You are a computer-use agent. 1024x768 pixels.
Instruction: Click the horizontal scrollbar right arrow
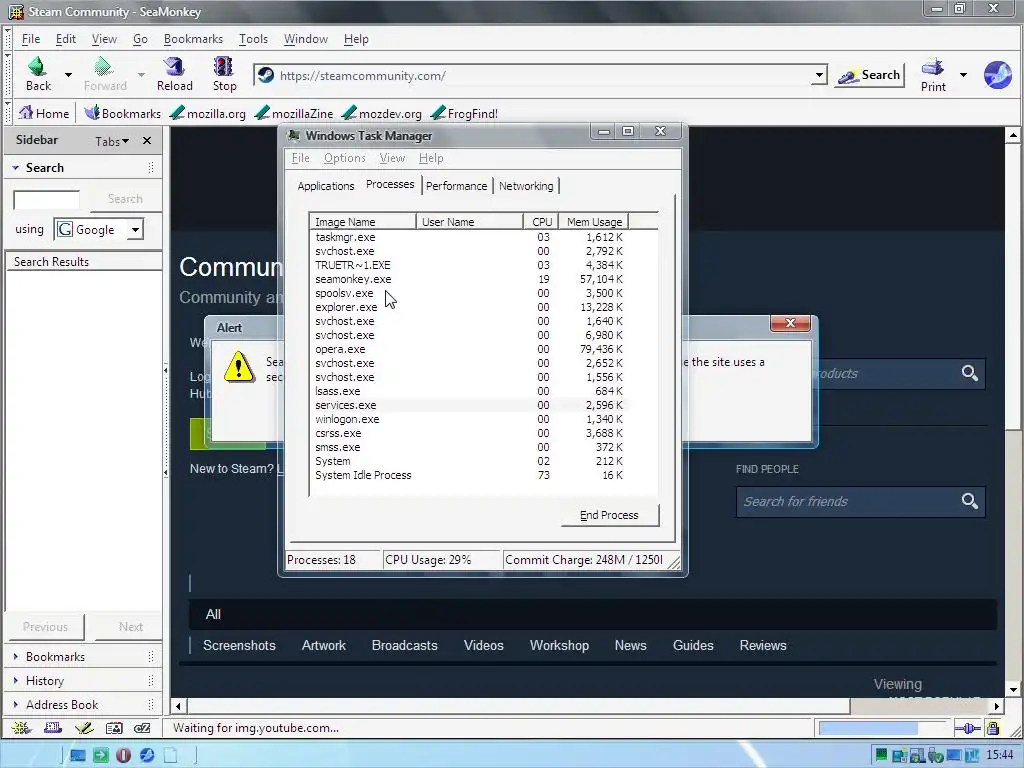click(x=997, y=705)
